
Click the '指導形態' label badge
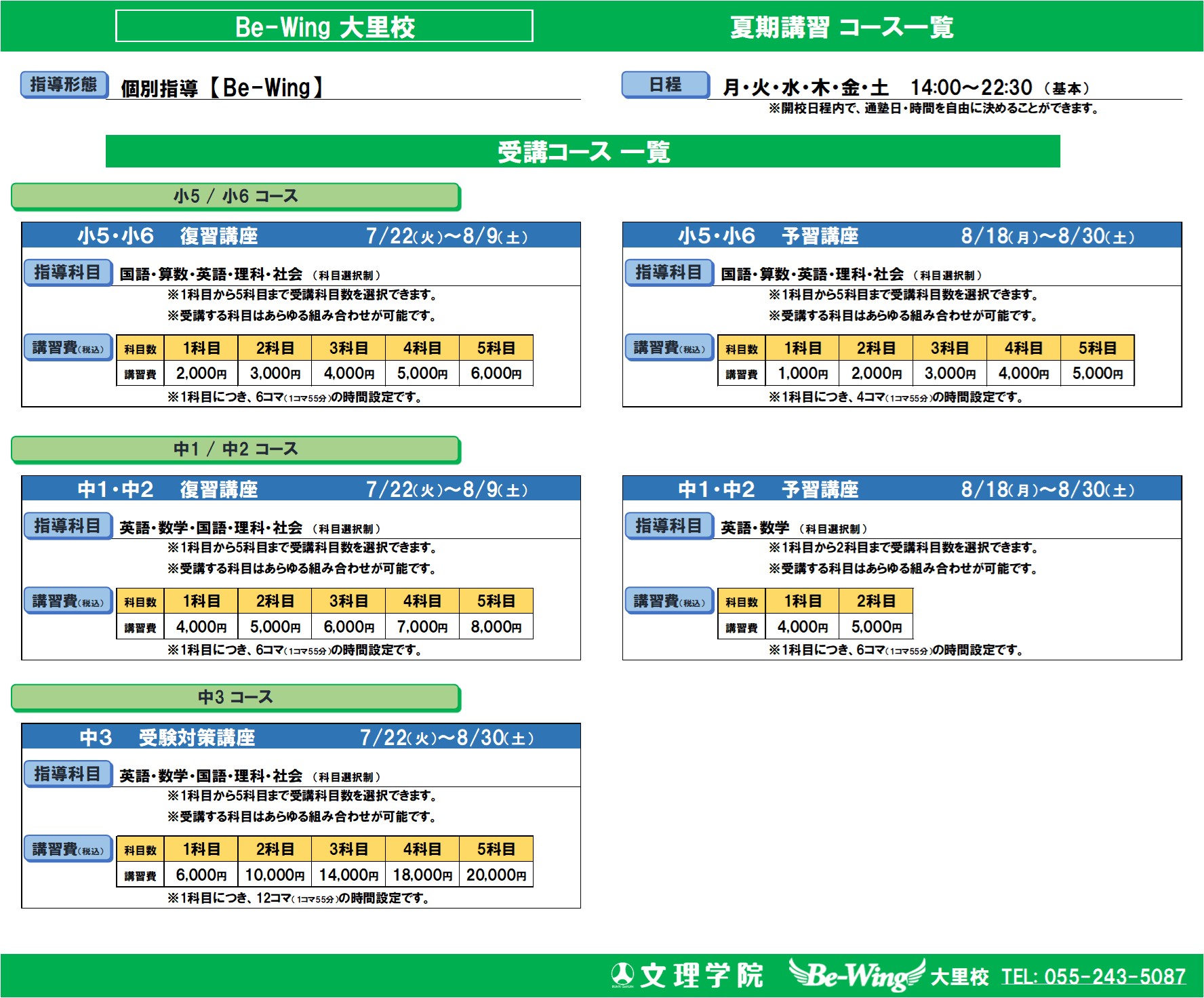[x=64, y=85]
